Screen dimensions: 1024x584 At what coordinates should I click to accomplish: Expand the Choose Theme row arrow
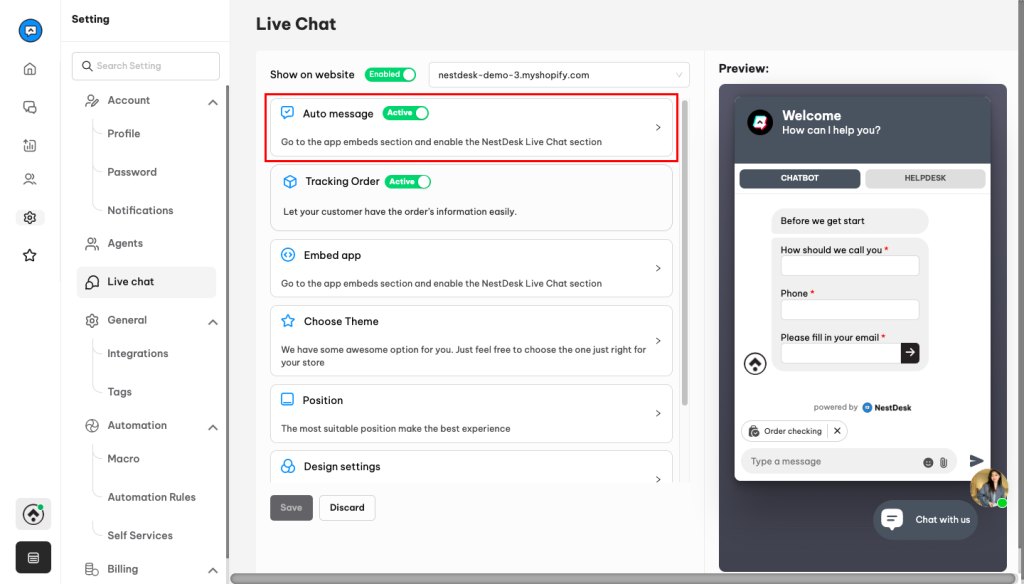[658, 340]
